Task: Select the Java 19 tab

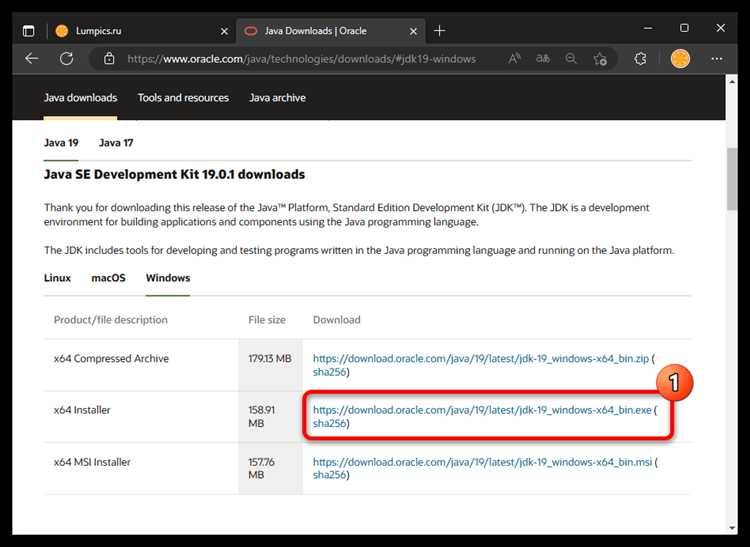Action: click(61, 142)
